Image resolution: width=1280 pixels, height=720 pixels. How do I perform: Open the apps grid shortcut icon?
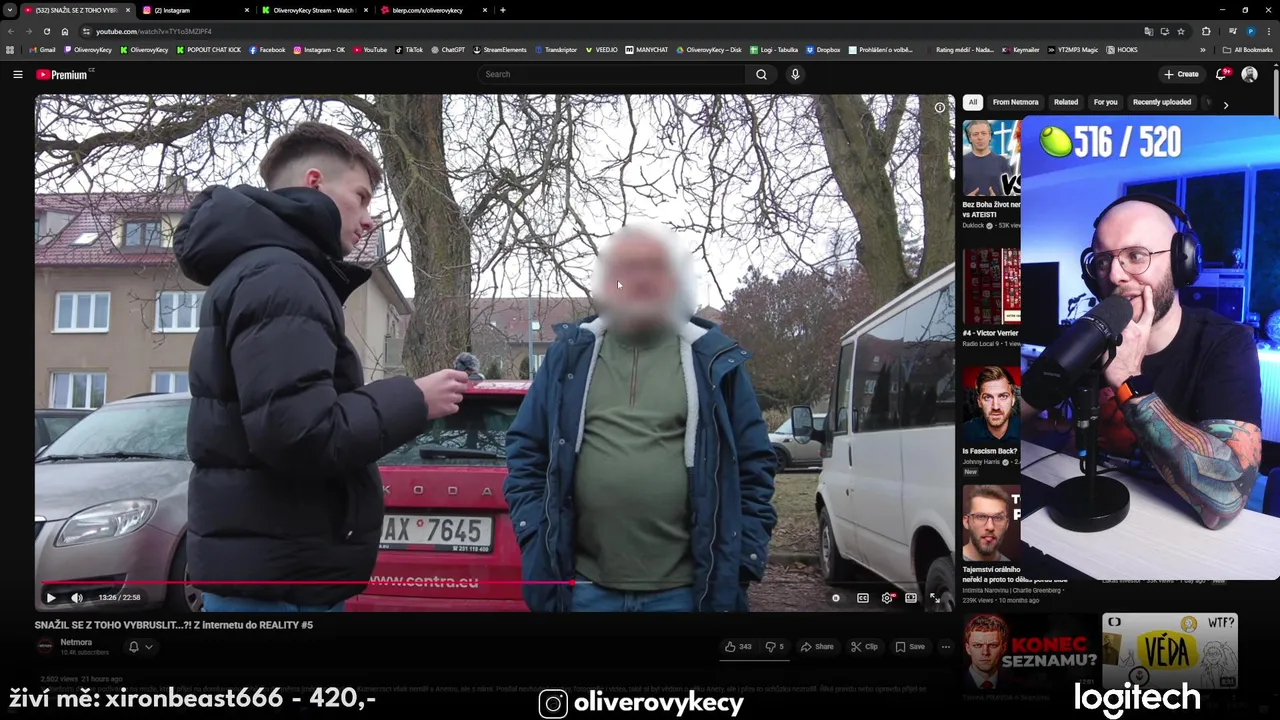(x=10, y=49)
